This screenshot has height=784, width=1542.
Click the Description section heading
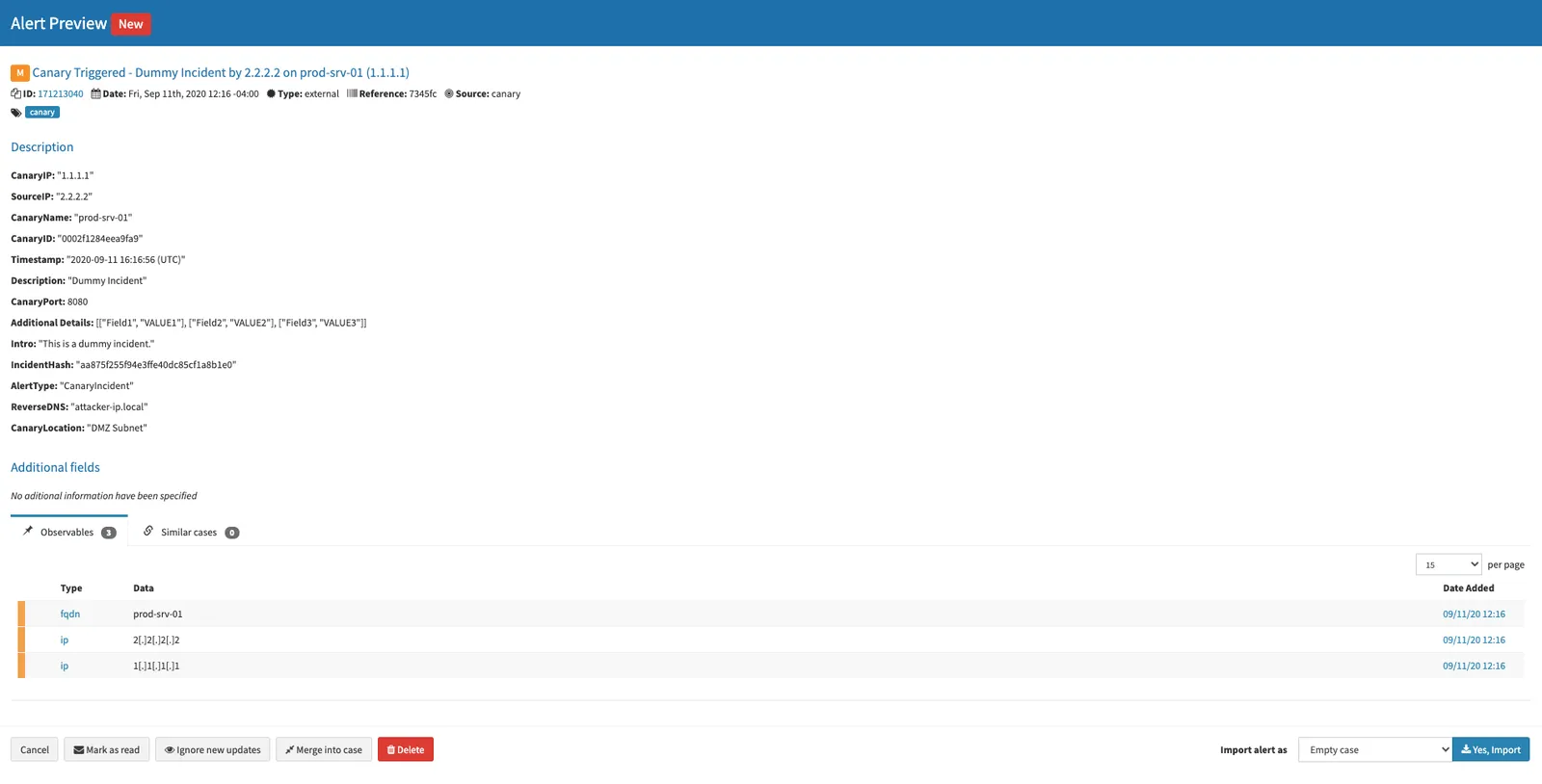[x=42, y=147]
